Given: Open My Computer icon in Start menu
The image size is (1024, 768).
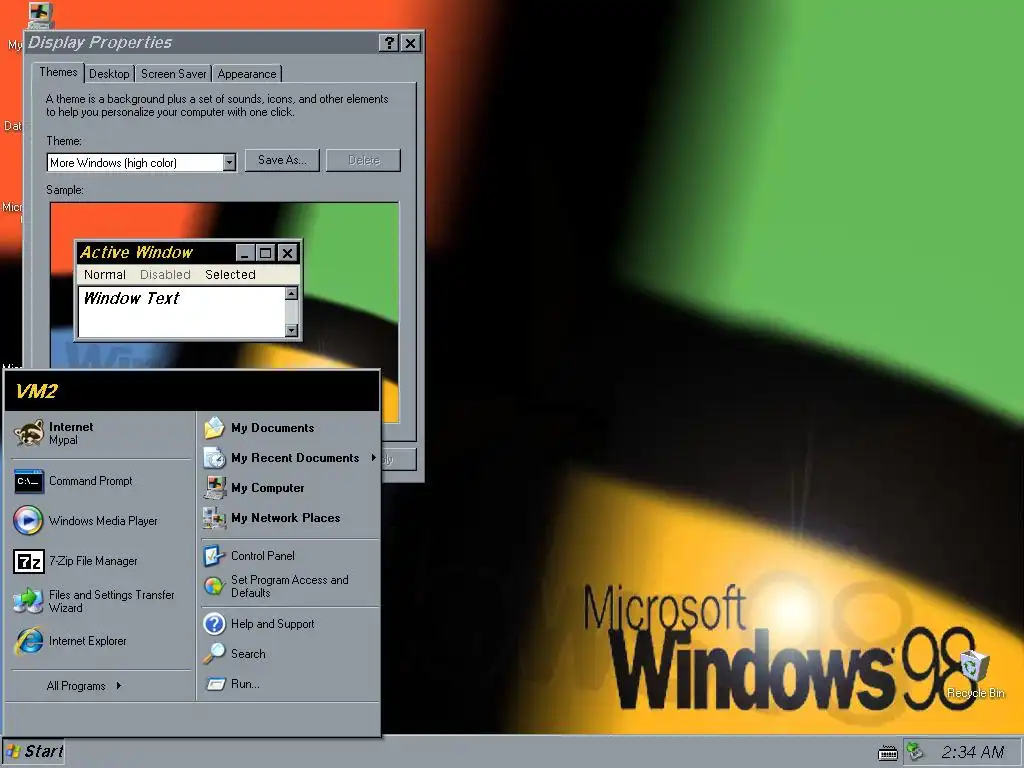Looking at the screenshot, I should pyautogui.click(x=214, y=488).
